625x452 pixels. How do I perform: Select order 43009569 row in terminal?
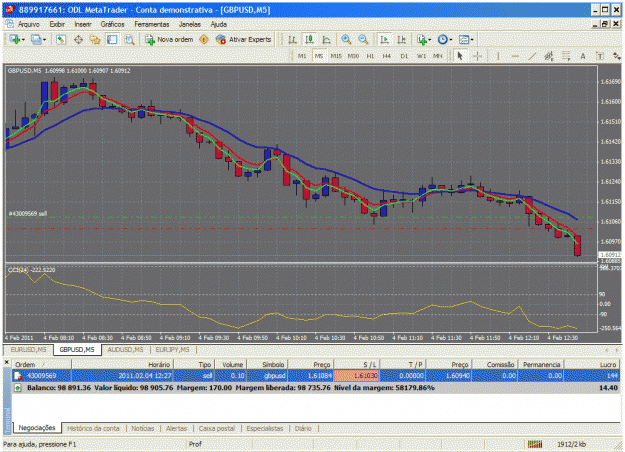pyautogui.click(x=316, y=375)
